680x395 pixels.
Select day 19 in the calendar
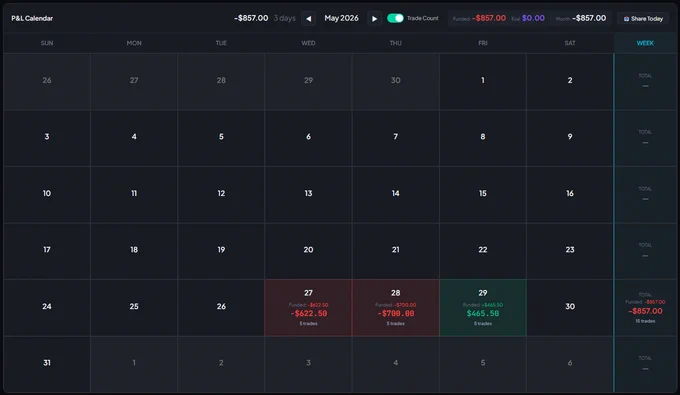[221, 251]
